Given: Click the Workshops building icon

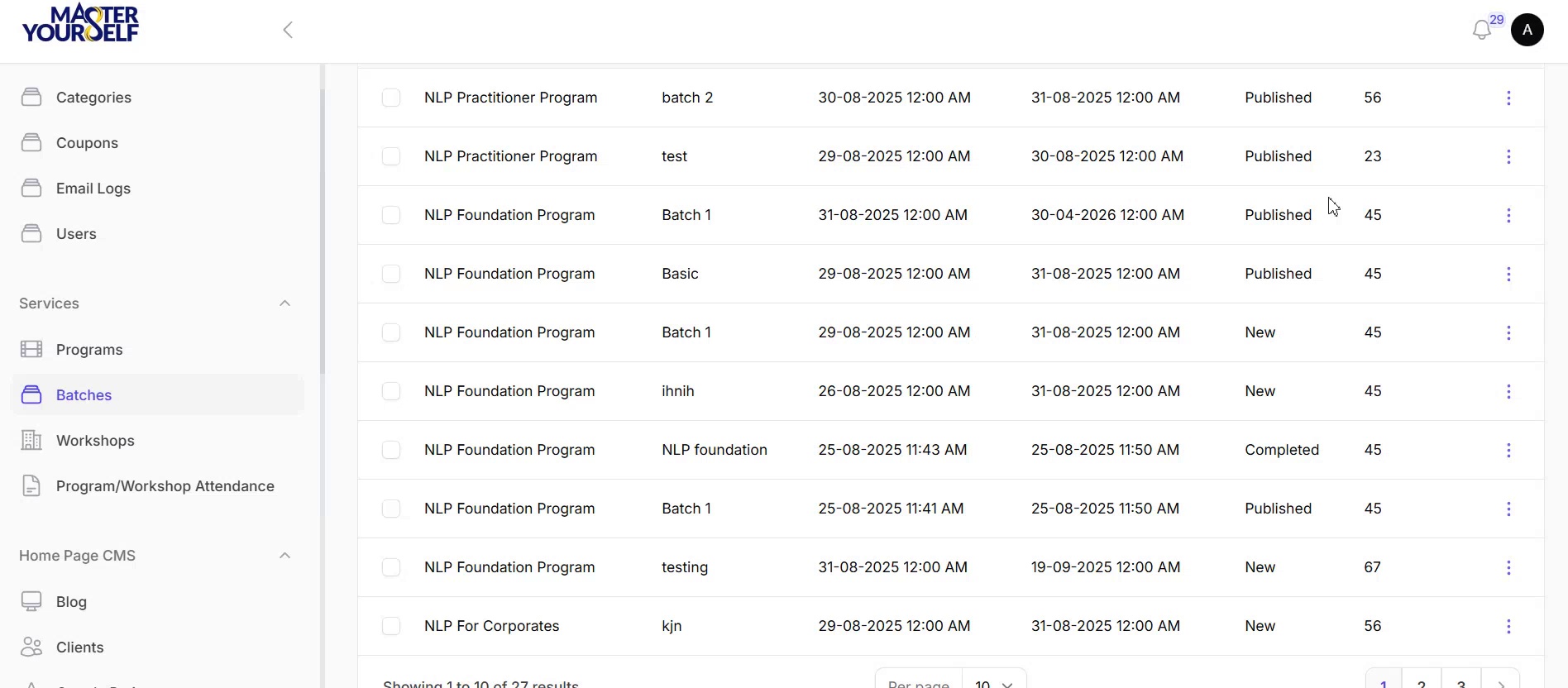Looking at the screenshot, I should (31, 440).
